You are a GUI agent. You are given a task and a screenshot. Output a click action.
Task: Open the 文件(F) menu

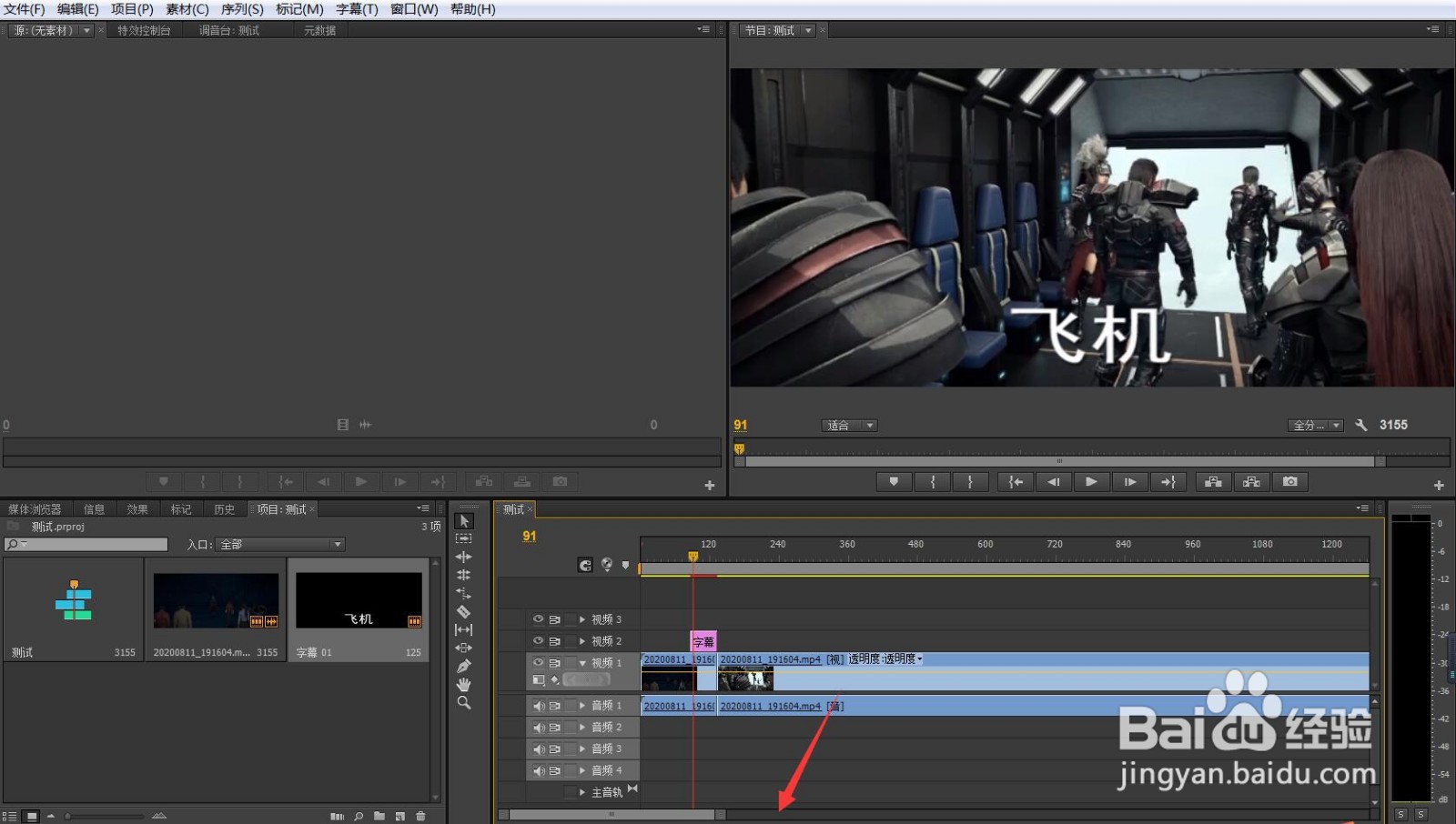pos(25,9)
